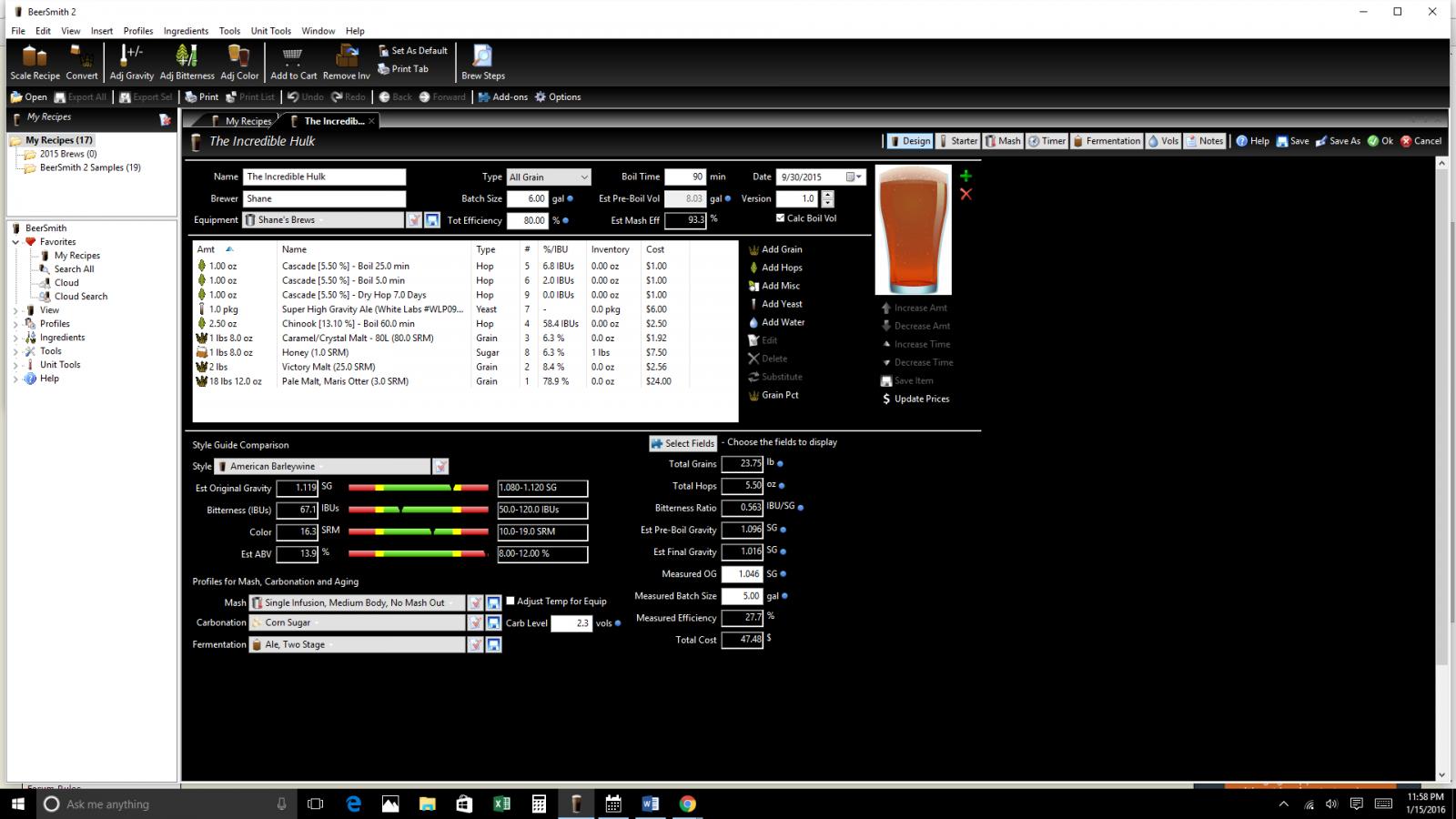This screenshot has height=819, width=1456.
Task: Click the save icon beside Corn Sugar carbonation
Action: pyautogui.click(x=493, y=622)
